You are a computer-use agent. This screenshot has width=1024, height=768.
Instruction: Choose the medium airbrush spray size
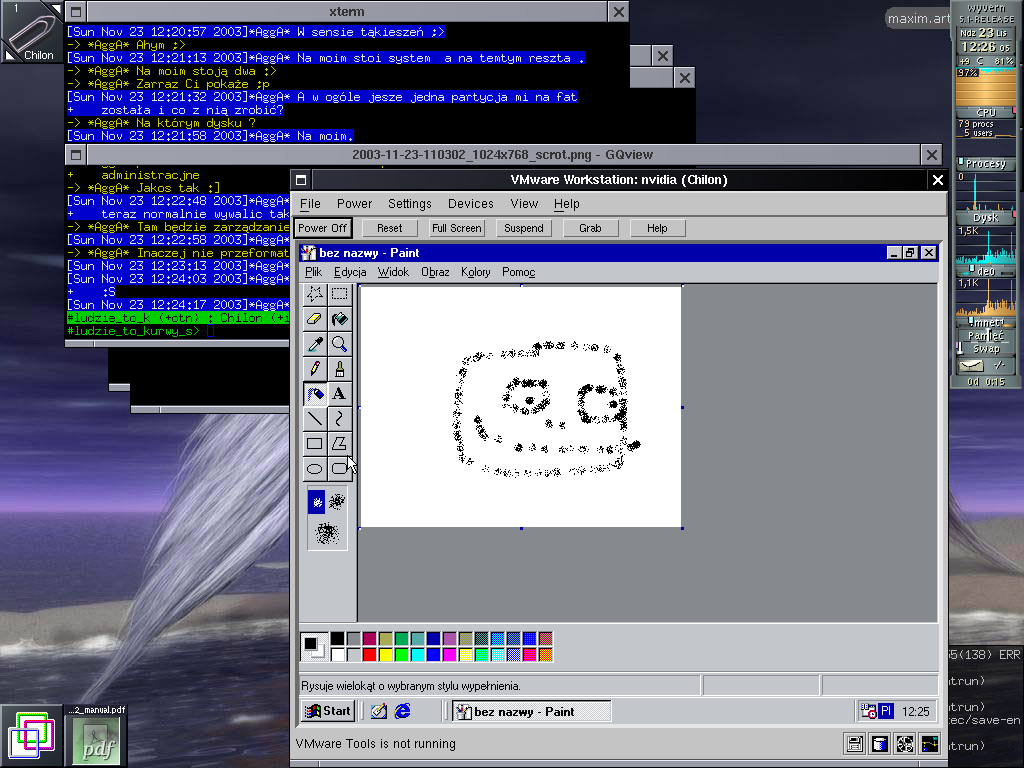pos(338,502)
